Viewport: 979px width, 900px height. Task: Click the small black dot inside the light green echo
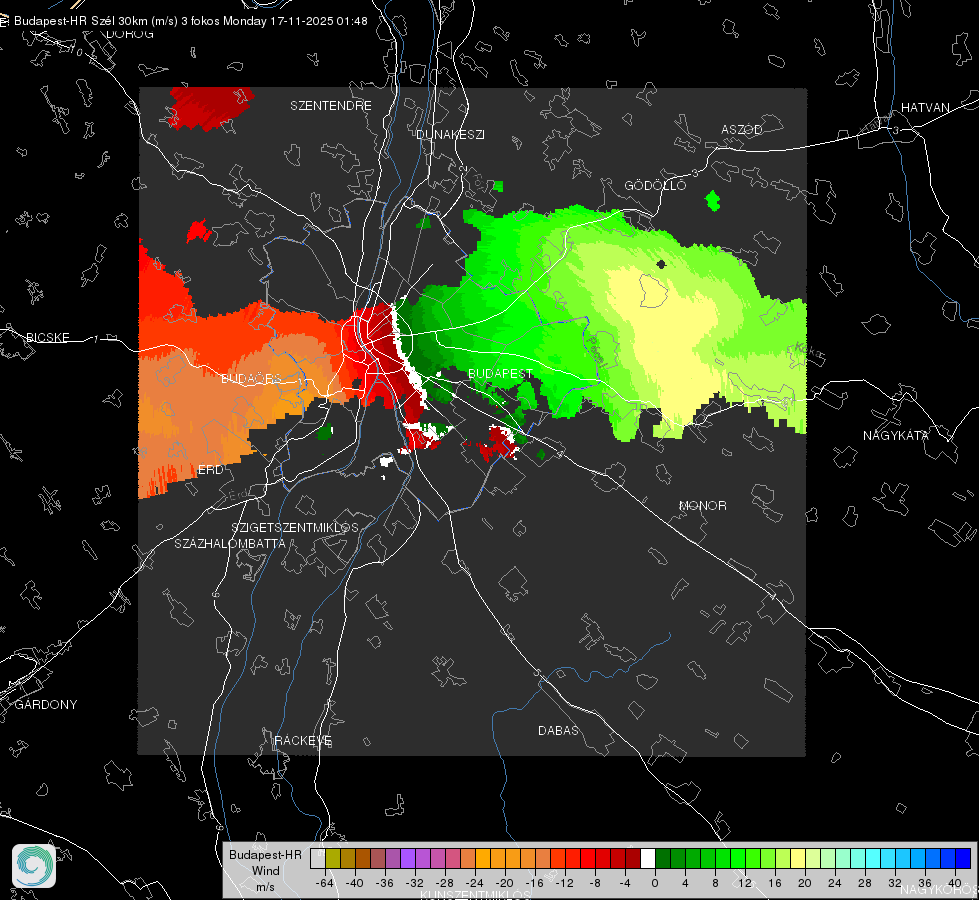click(x=661, y=264)
